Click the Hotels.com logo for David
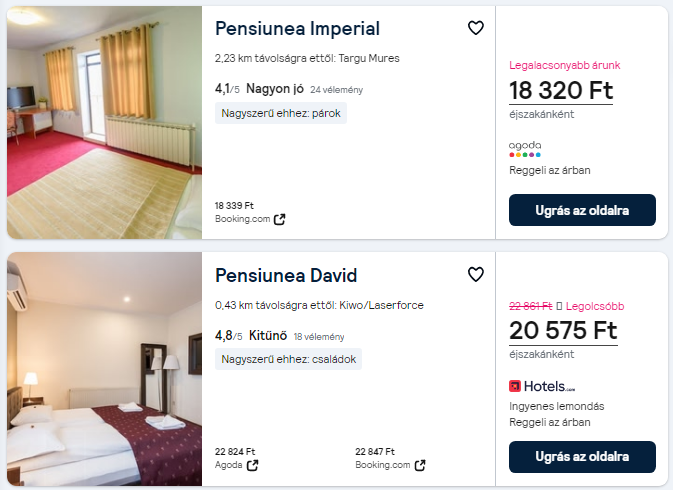The width and height of the screenshot is (673, 490). pyautogui.click(x=542, y=386)
